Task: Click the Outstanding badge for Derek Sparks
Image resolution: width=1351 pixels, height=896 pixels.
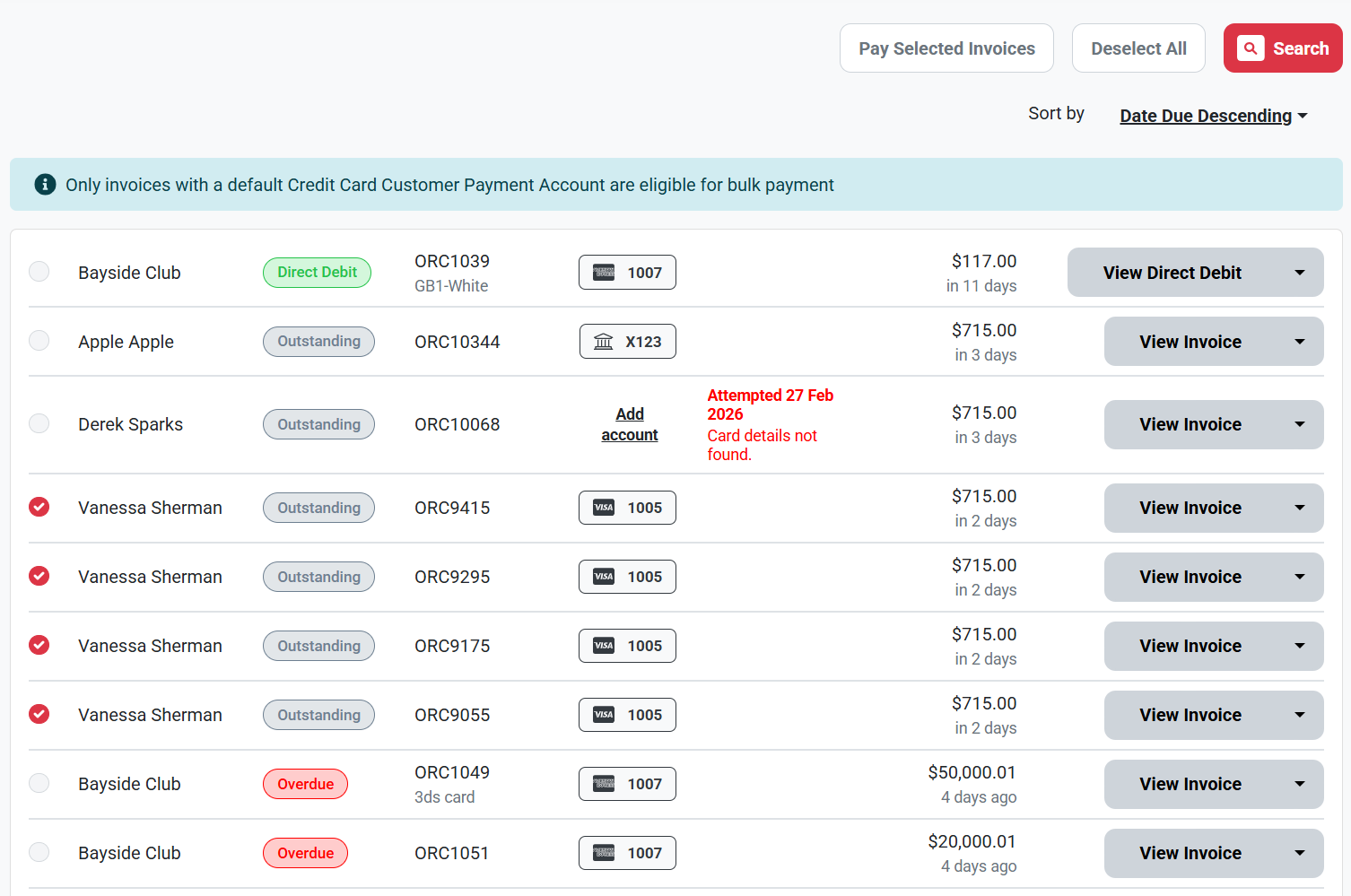Action: click(x=318, y=424)
